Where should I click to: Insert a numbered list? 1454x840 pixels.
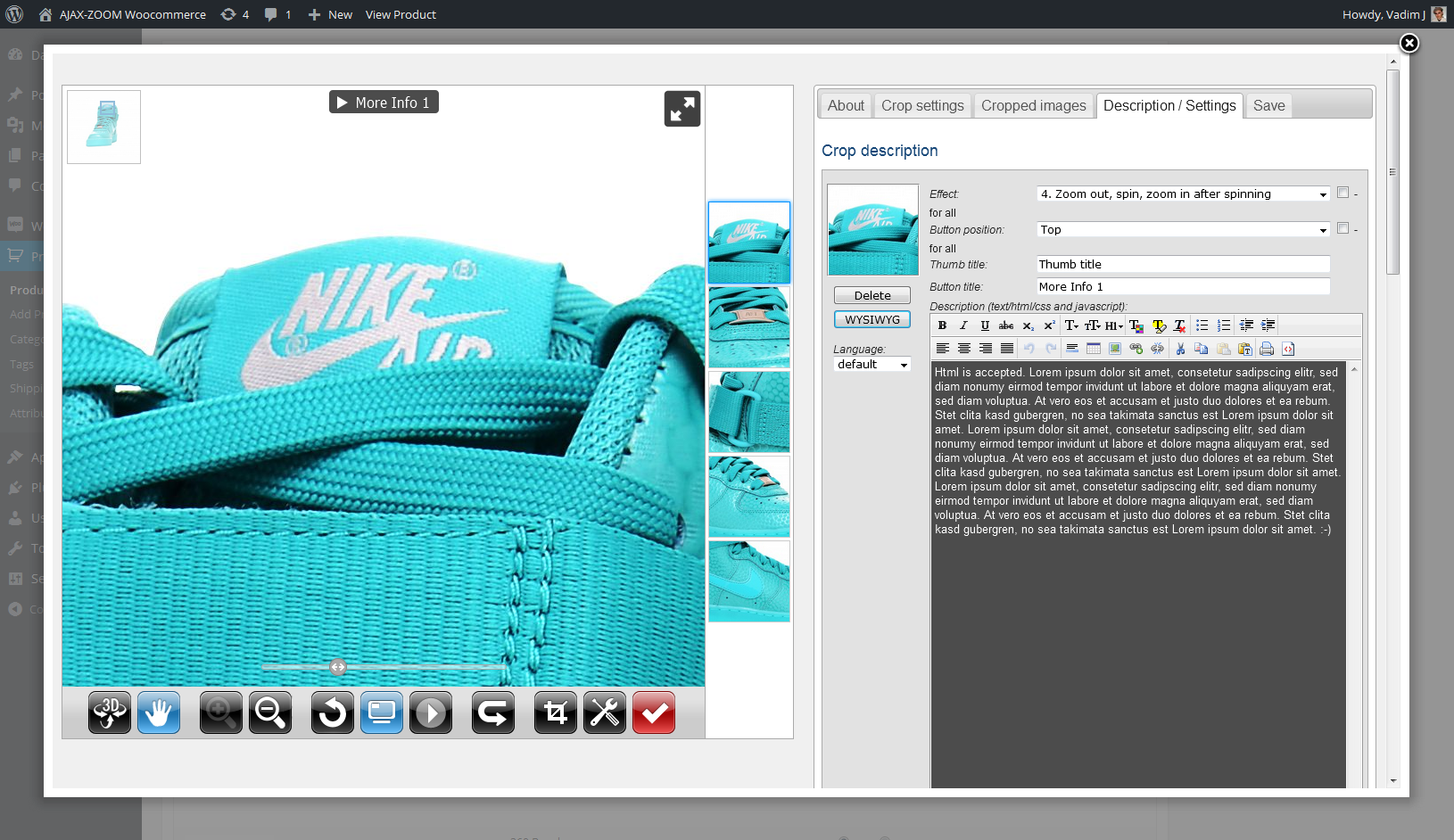pos(1224,325)
